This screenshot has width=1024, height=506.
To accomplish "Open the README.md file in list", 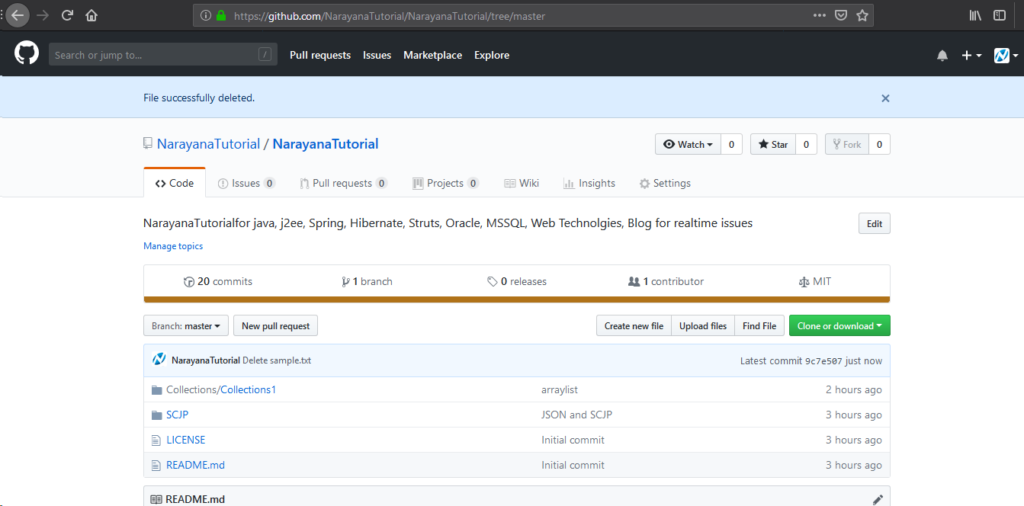I will tap(195, 465).
